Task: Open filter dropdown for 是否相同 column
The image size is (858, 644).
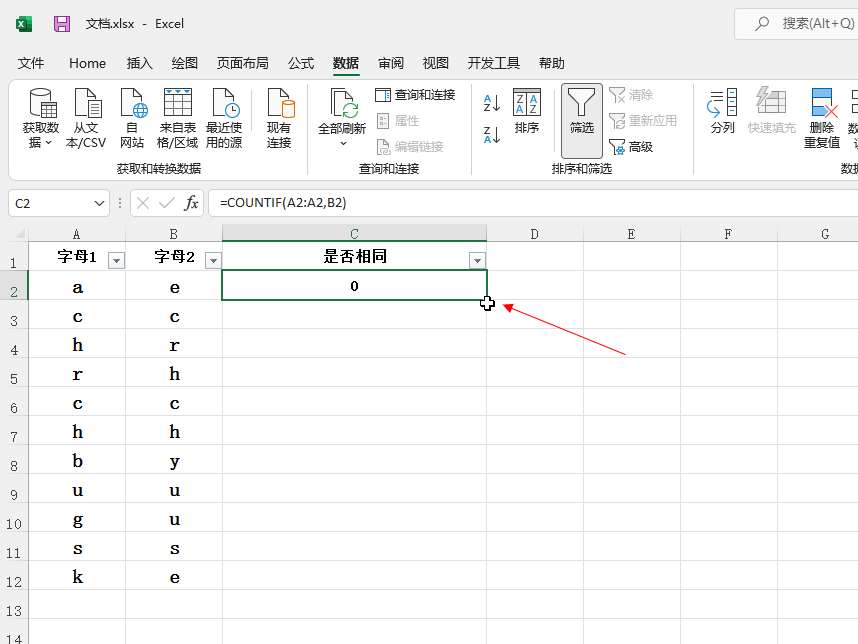Action: tap(477, 260)
